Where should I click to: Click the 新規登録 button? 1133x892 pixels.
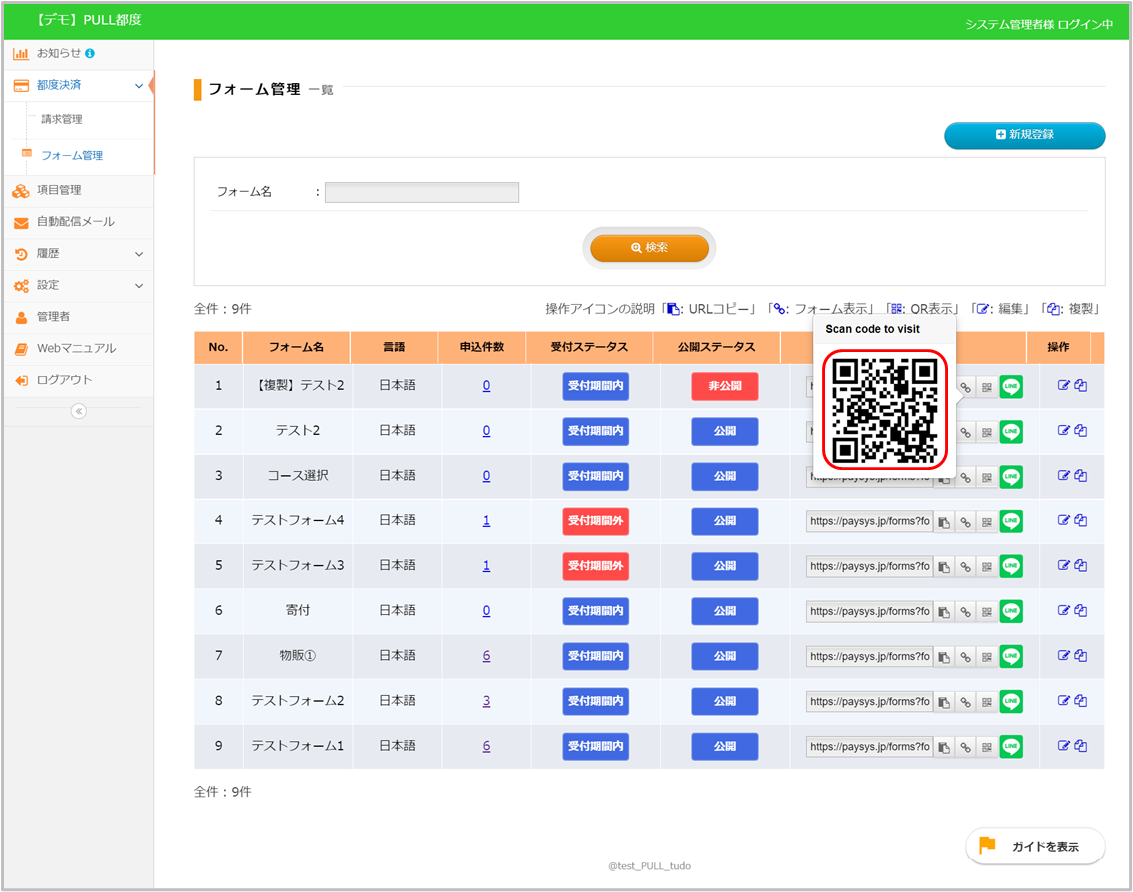1024,135
